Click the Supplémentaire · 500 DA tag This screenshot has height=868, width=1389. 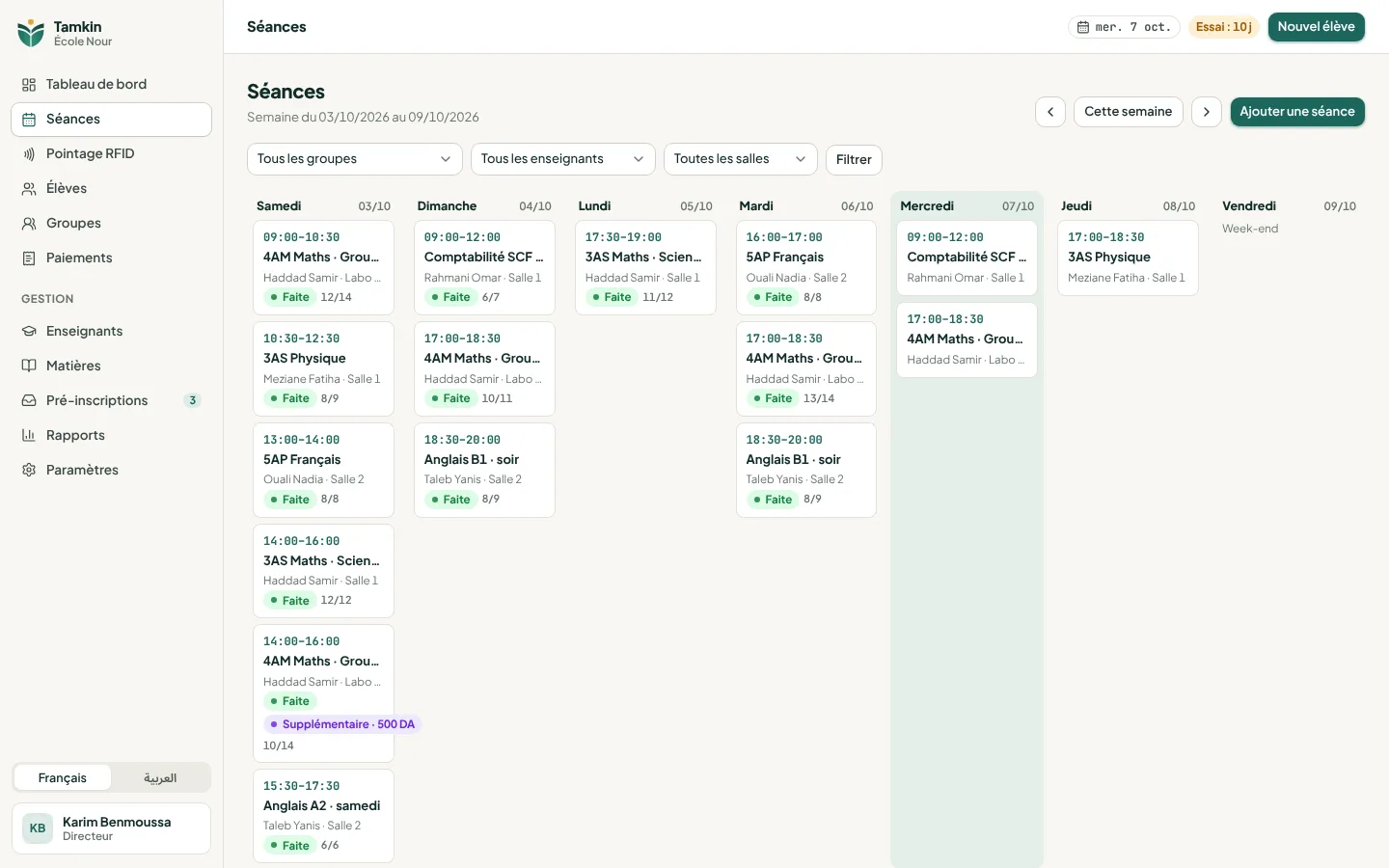343,724
